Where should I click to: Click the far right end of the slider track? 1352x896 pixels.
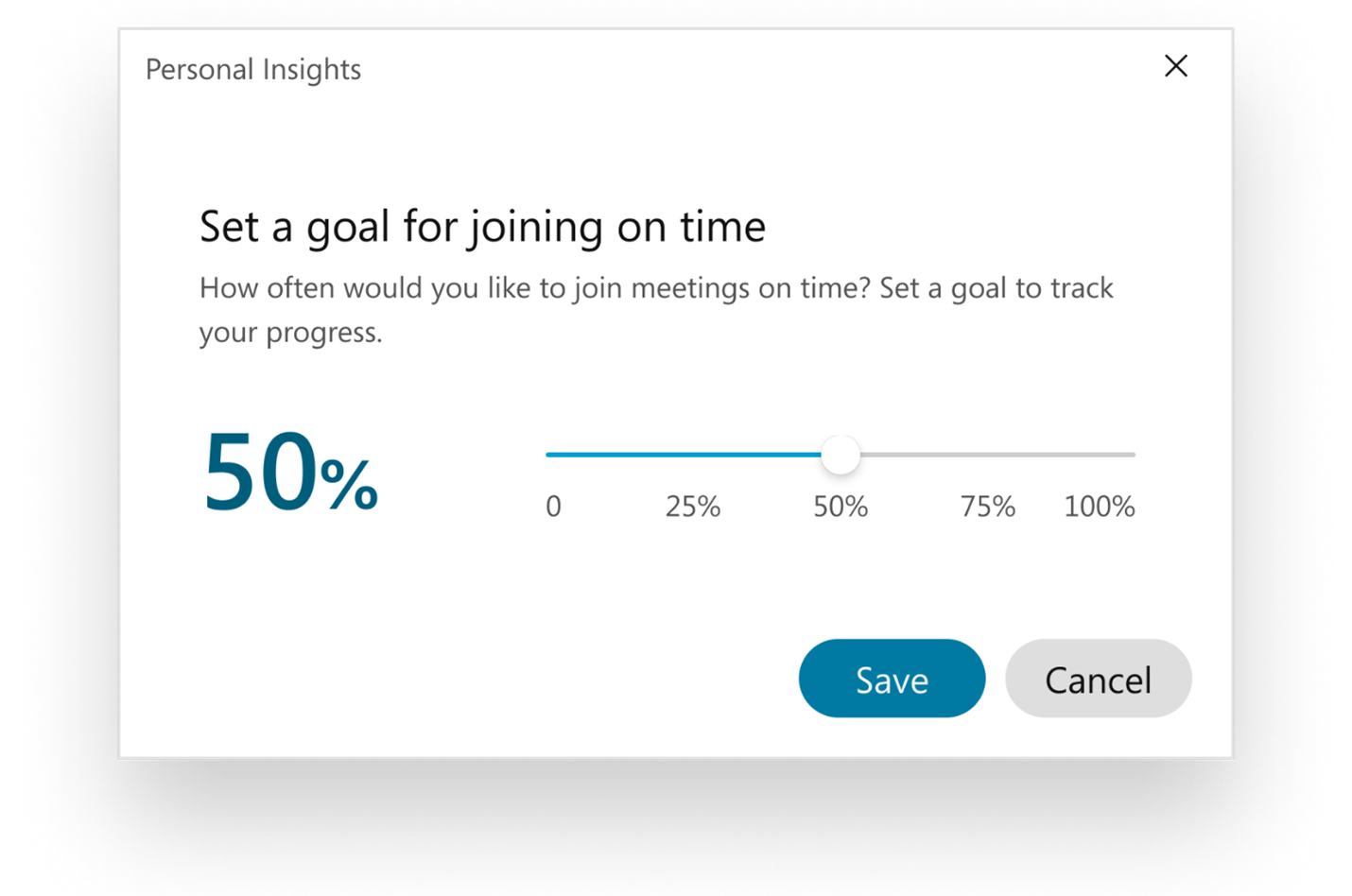[x=1132, y=455]
